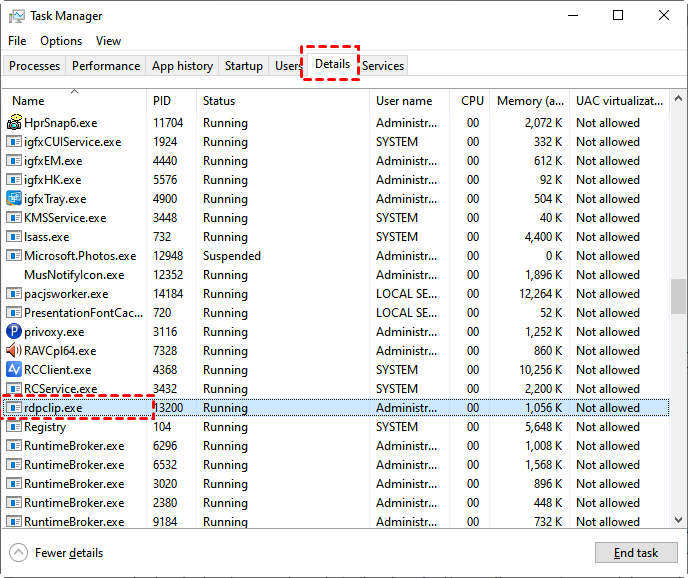Click PID 13200 of rdpclip.exe
The height and width of the screenshot is (578, 688).
[168, 408]
